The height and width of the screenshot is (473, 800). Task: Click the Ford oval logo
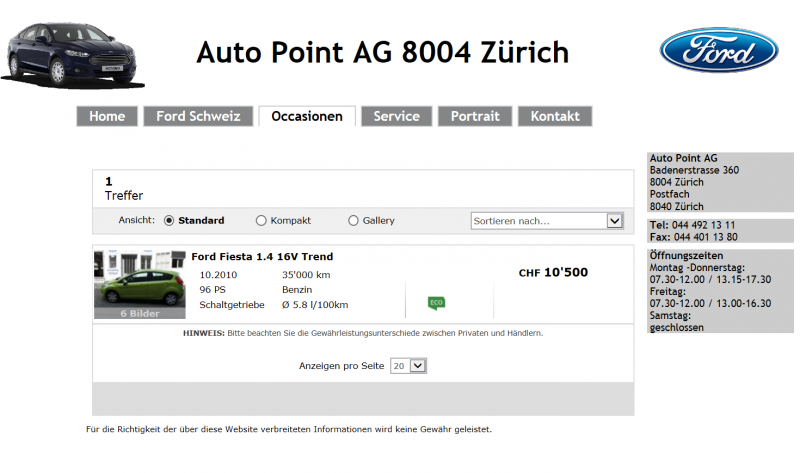click(718, 50)
